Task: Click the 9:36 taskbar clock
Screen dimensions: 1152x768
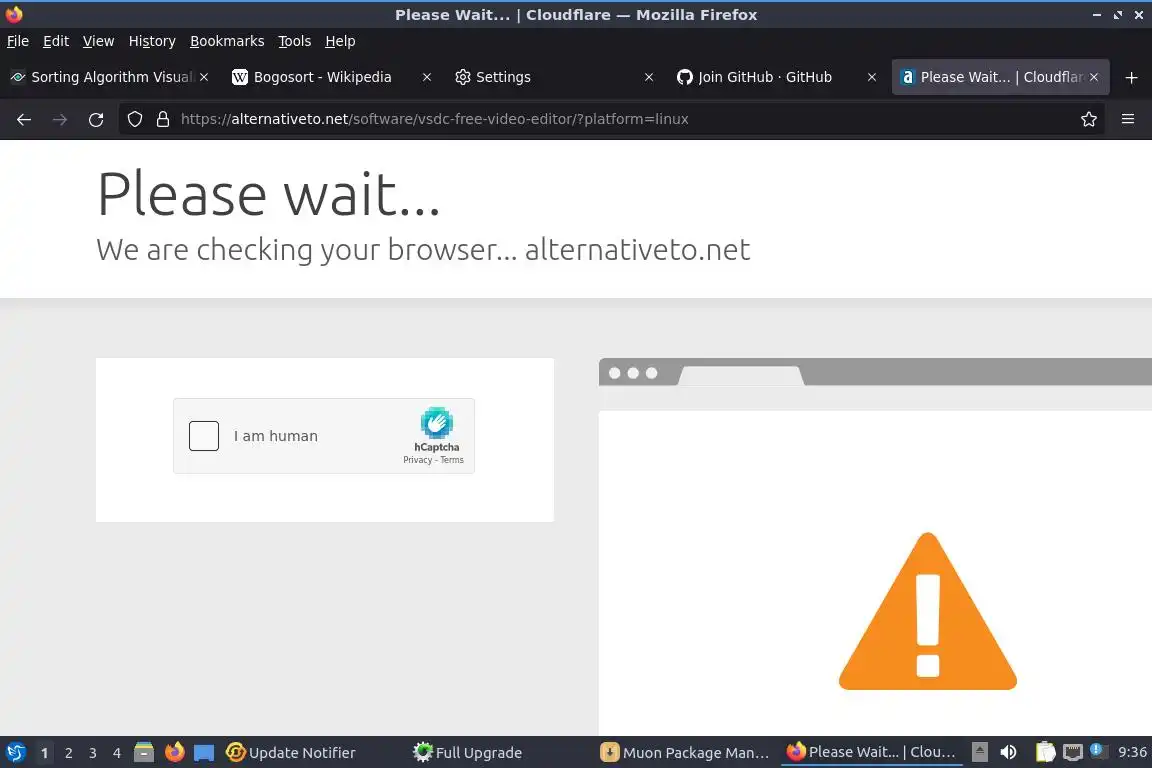Action: [x=1132, y=753]
